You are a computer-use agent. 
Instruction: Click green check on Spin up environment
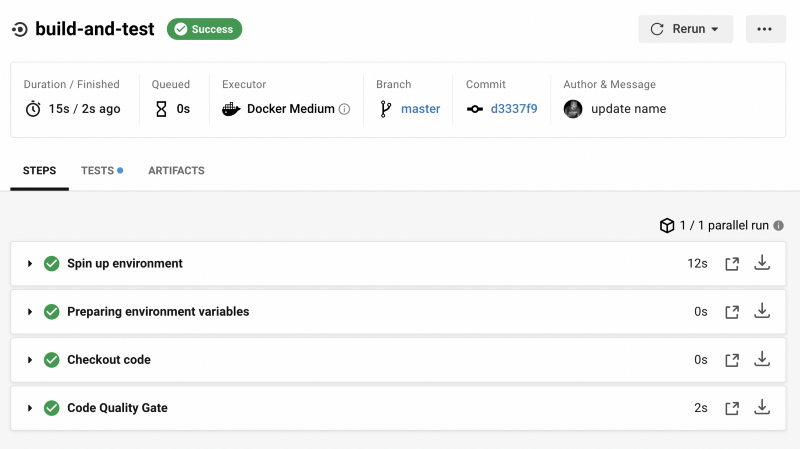(x=52, y=264)
